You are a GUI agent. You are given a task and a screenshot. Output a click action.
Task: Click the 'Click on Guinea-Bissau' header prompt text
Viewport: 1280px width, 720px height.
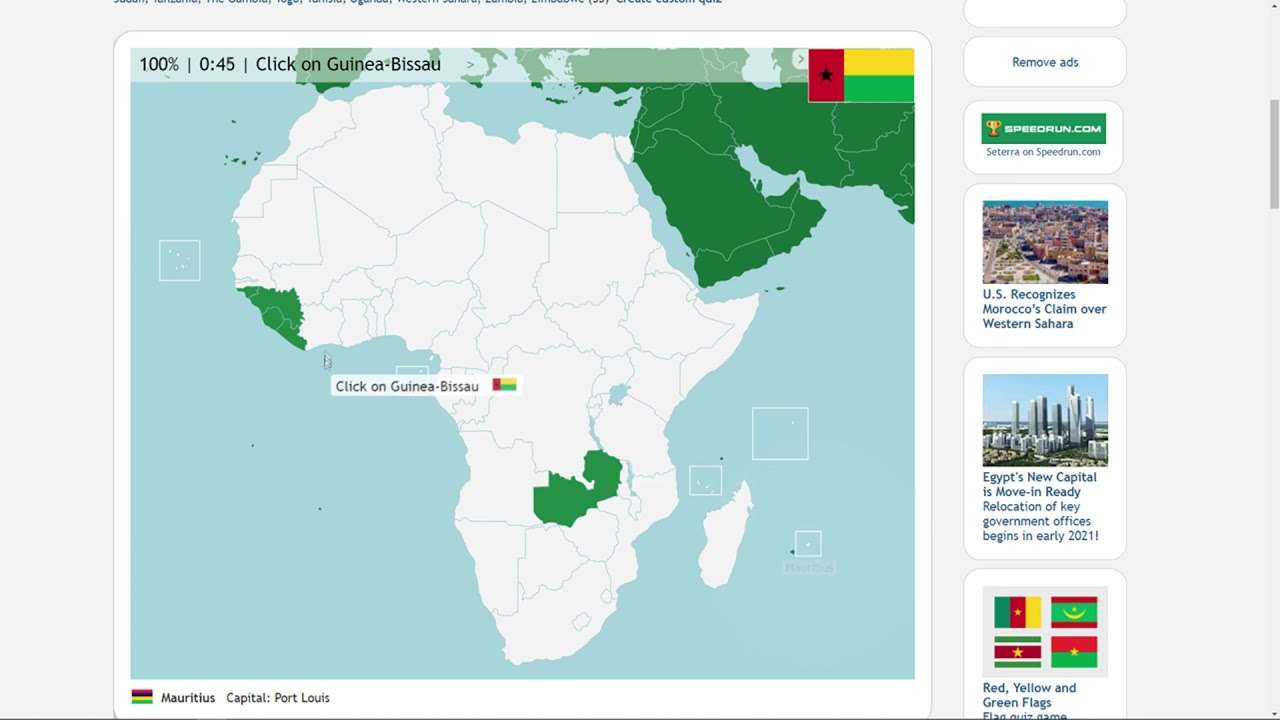348,64
